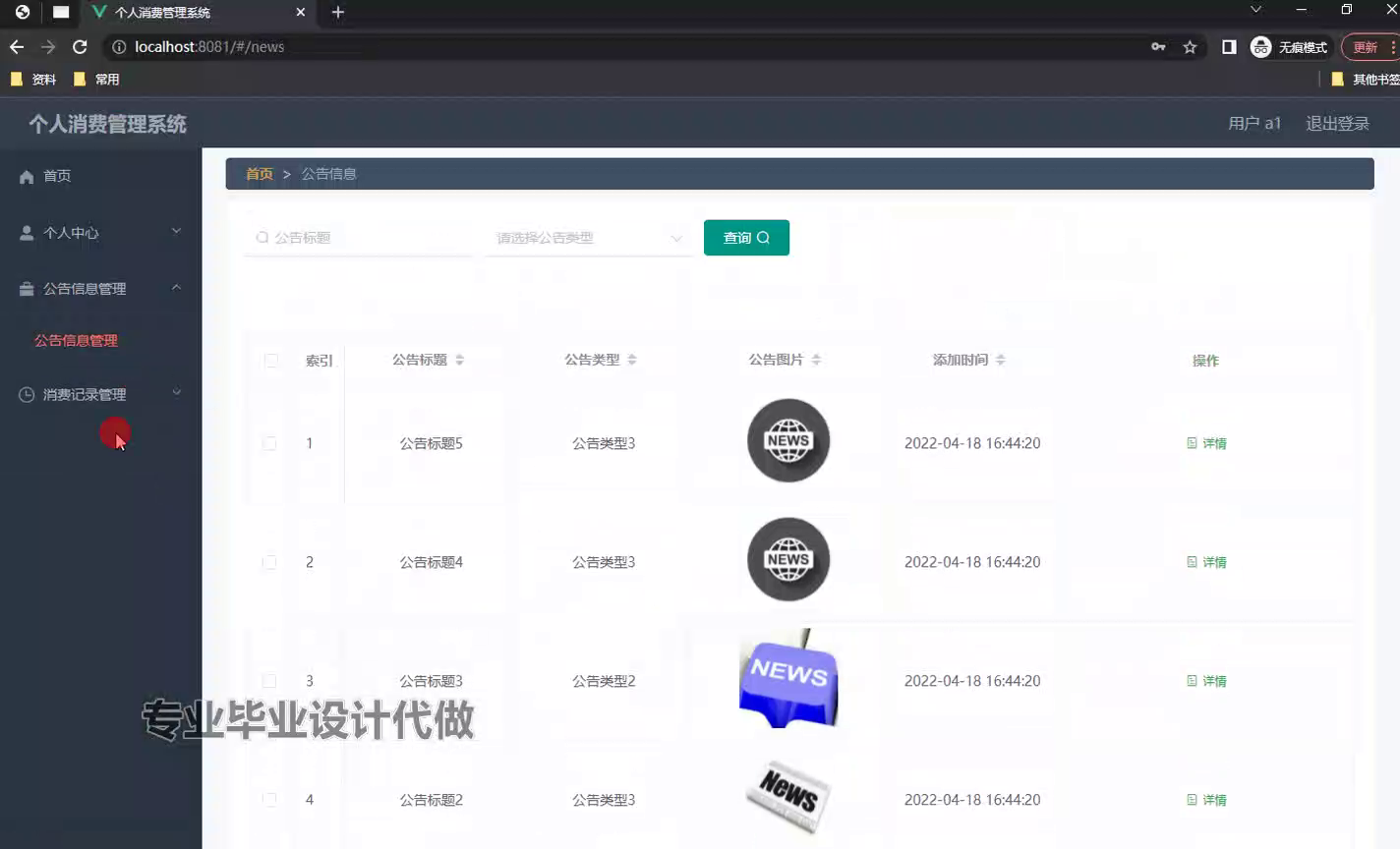Click the site info icon in address bar
Screen dimensions: 1400x849
(x=119, y=47)
